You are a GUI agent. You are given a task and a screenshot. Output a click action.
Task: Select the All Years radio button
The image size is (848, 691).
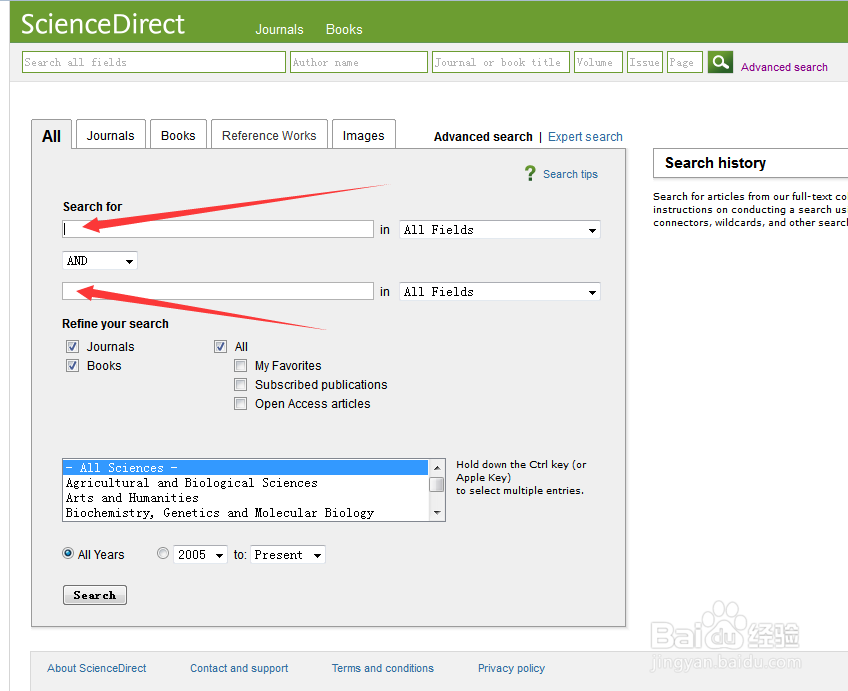pos(68,553)
